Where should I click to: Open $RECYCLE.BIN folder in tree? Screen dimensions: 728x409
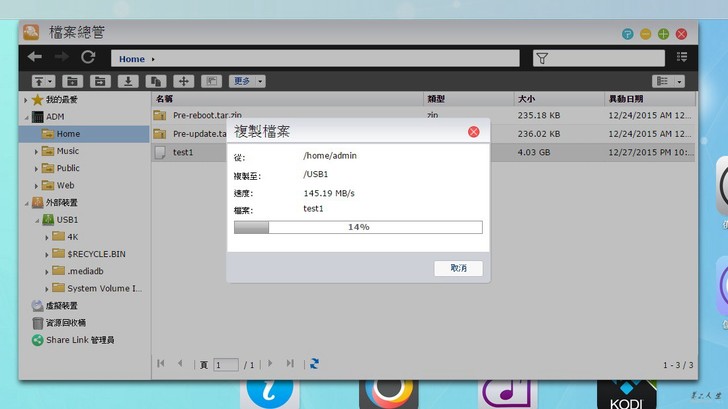coord(96,254)
